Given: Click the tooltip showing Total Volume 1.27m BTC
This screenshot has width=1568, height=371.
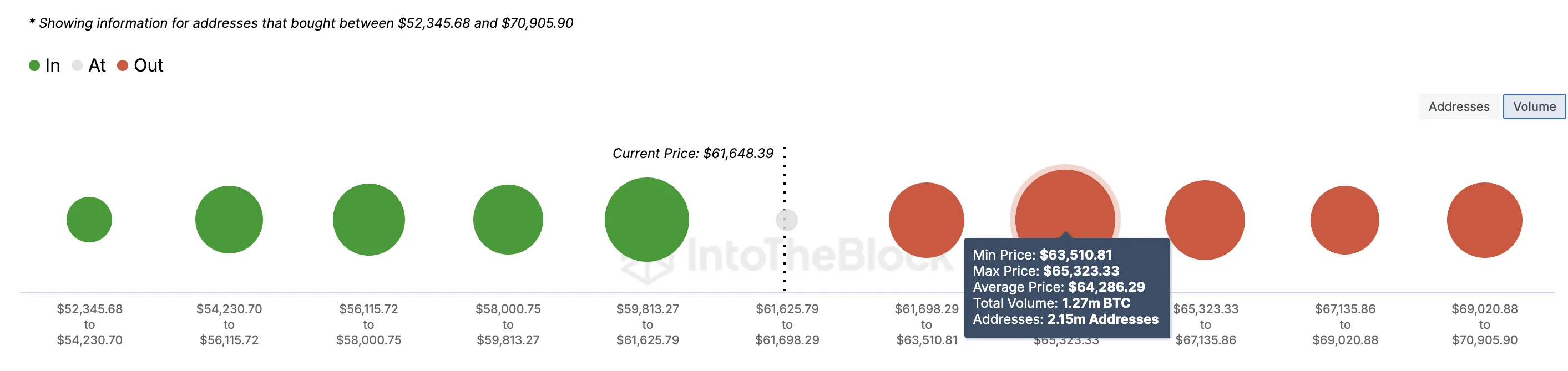Looking at the screenshot, I should (1066, 287).
